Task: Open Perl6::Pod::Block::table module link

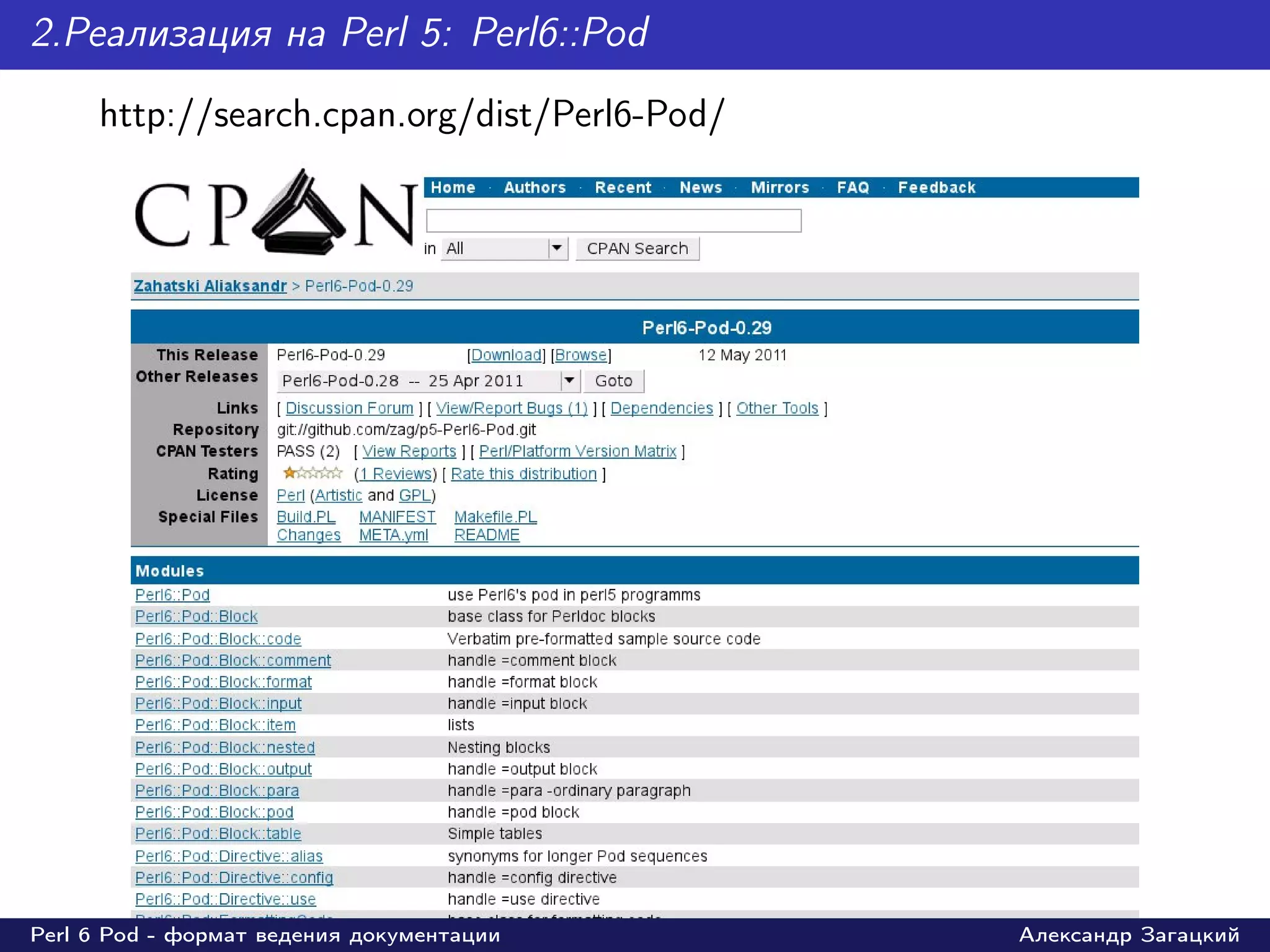Action: coord(218,834)
